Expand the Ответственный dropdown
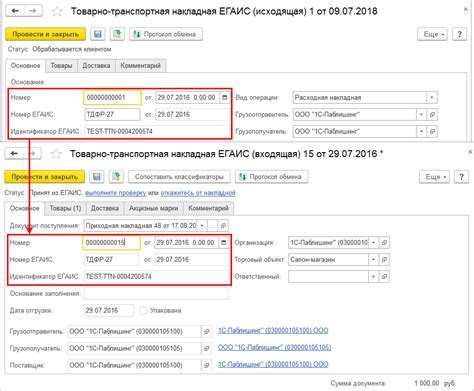The image size is (474, 391). 374,276
